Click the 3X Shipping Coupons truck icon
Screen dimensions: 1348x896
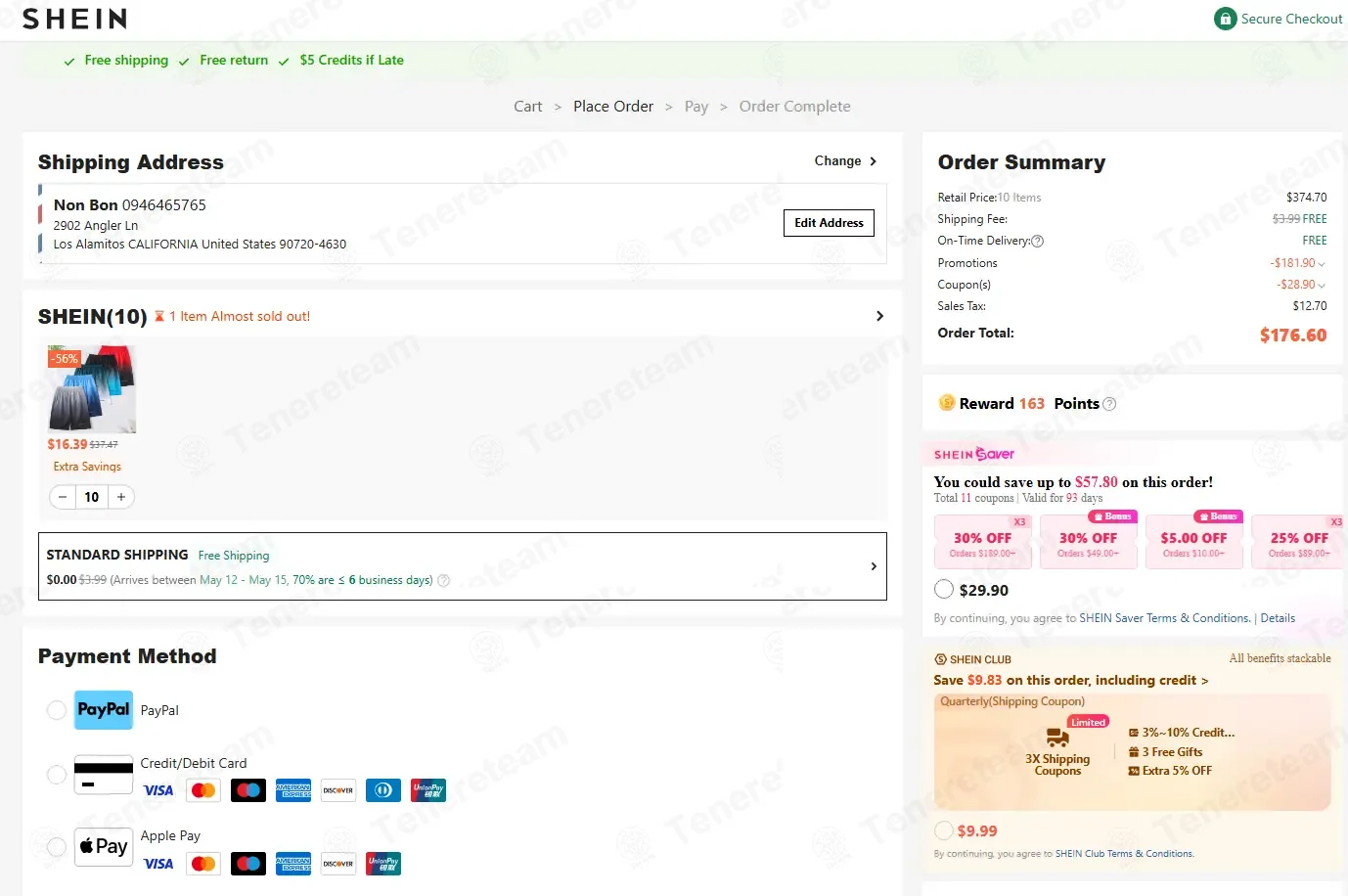(x=1057, y=737)
